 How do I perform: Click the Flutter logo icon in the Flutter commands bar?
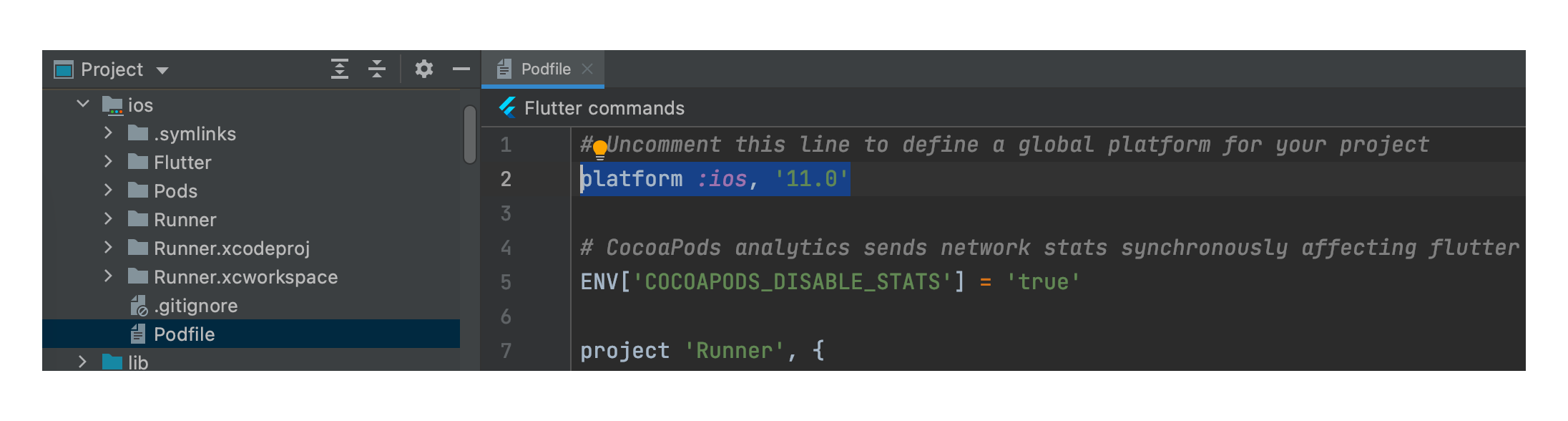(x=507, y=107)
